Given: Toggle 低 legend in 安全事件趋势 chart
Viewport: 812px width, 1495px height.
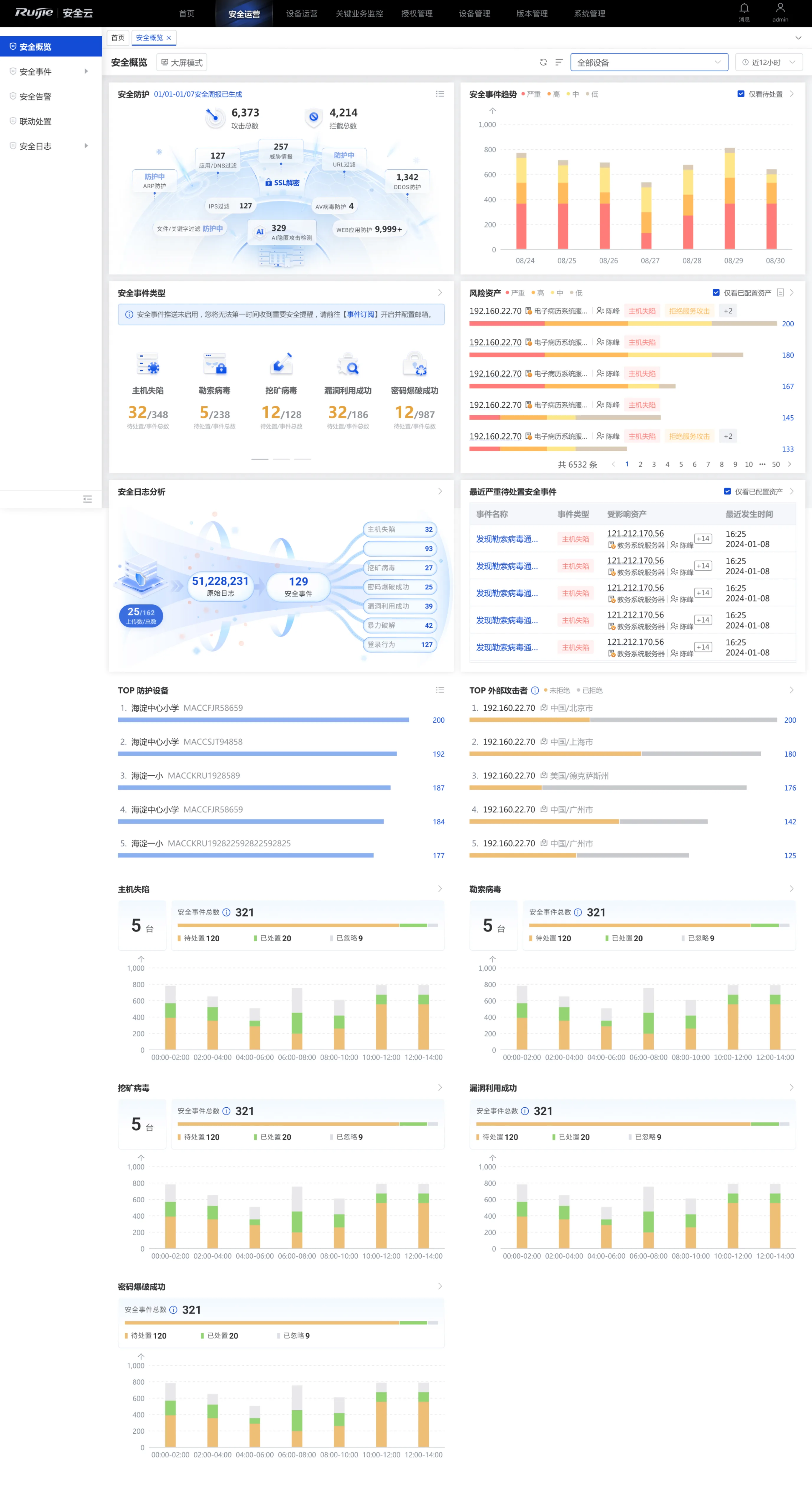Looking at the screenshot, I should 592,94.
